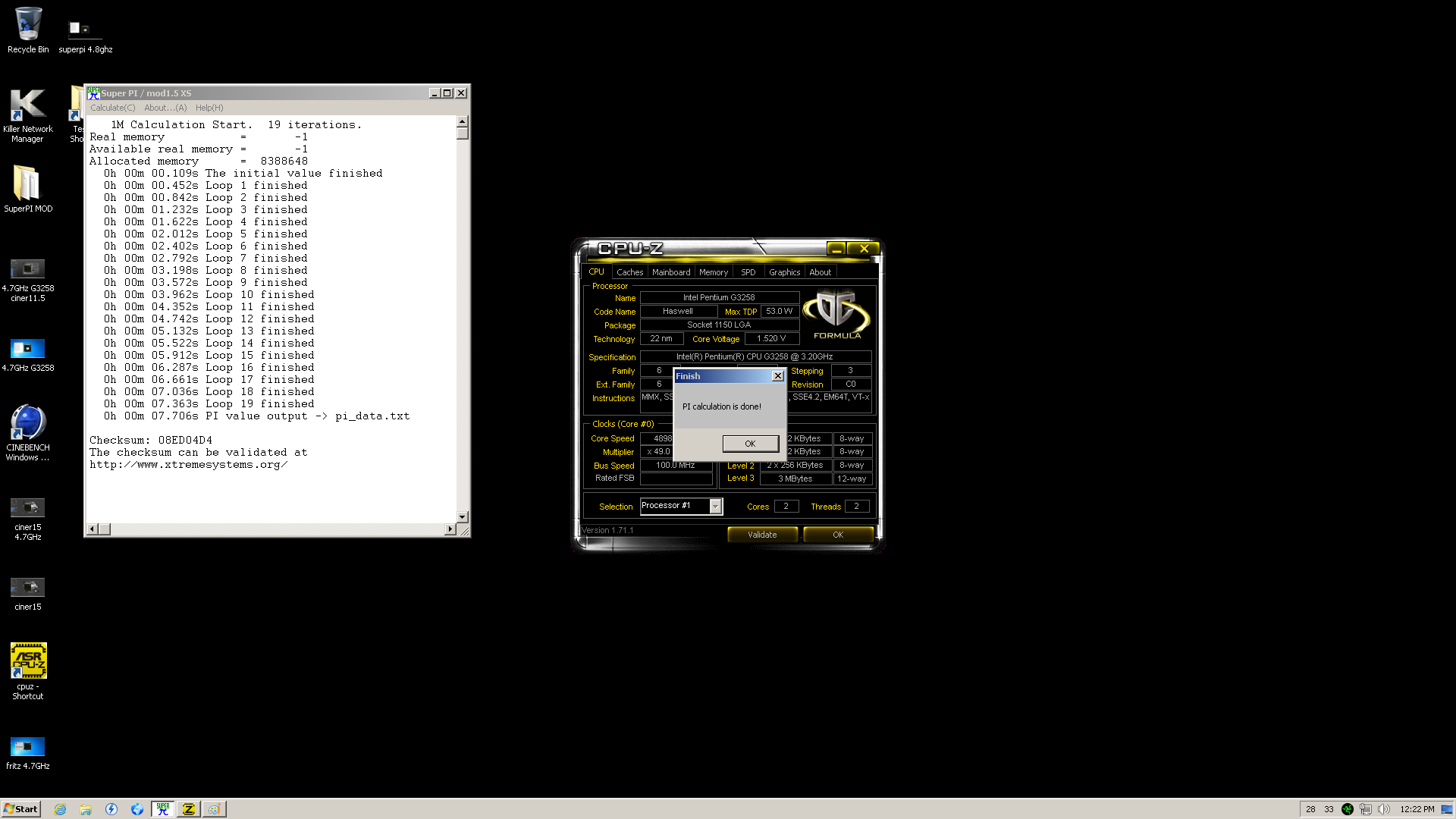Click the Core Voltage value 1.520 V
This screenshot has width=1456, height=819.
(x=771, y=339)
